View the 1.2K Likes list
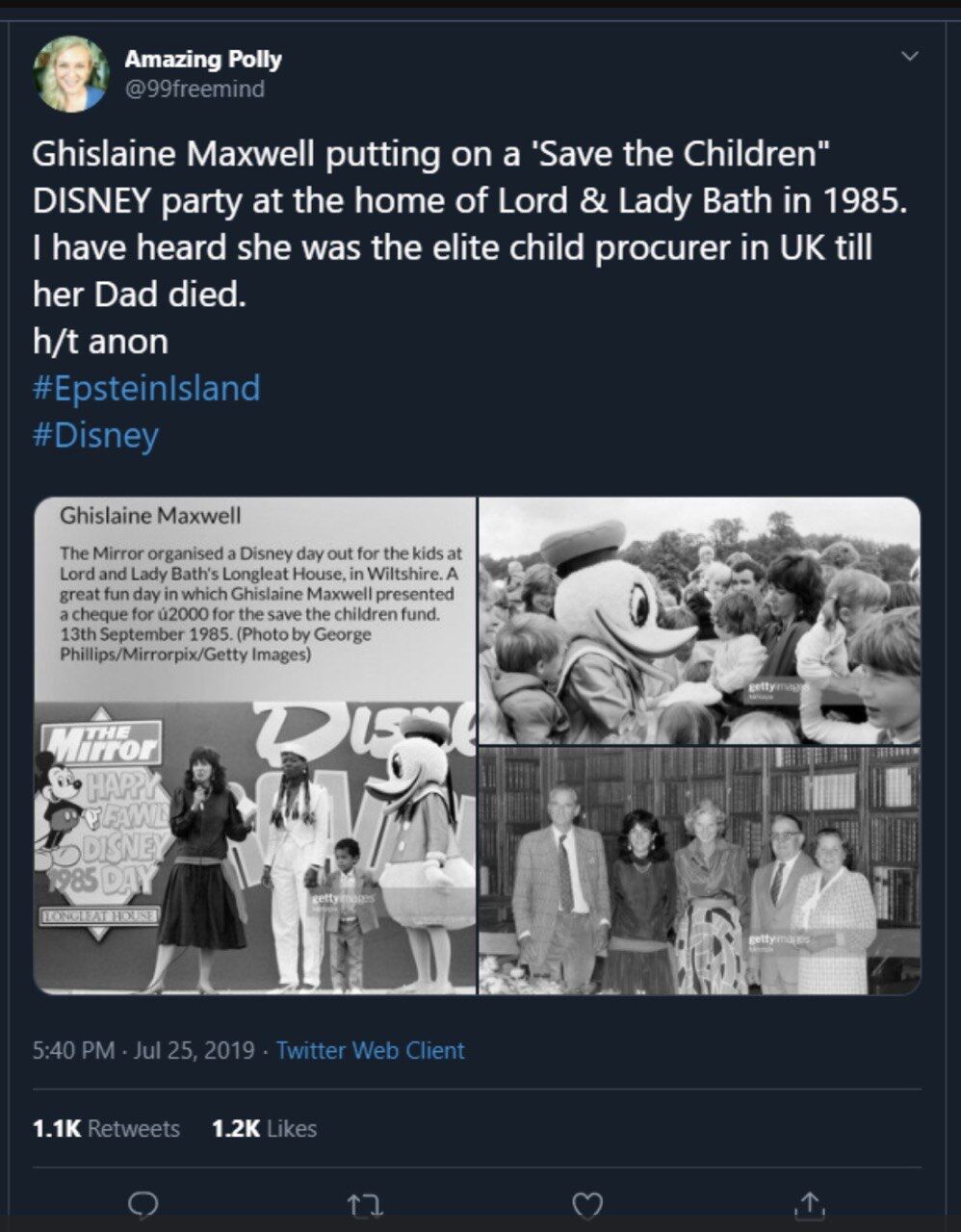Screen dimensions: 961x1232 coord(264,1128)
